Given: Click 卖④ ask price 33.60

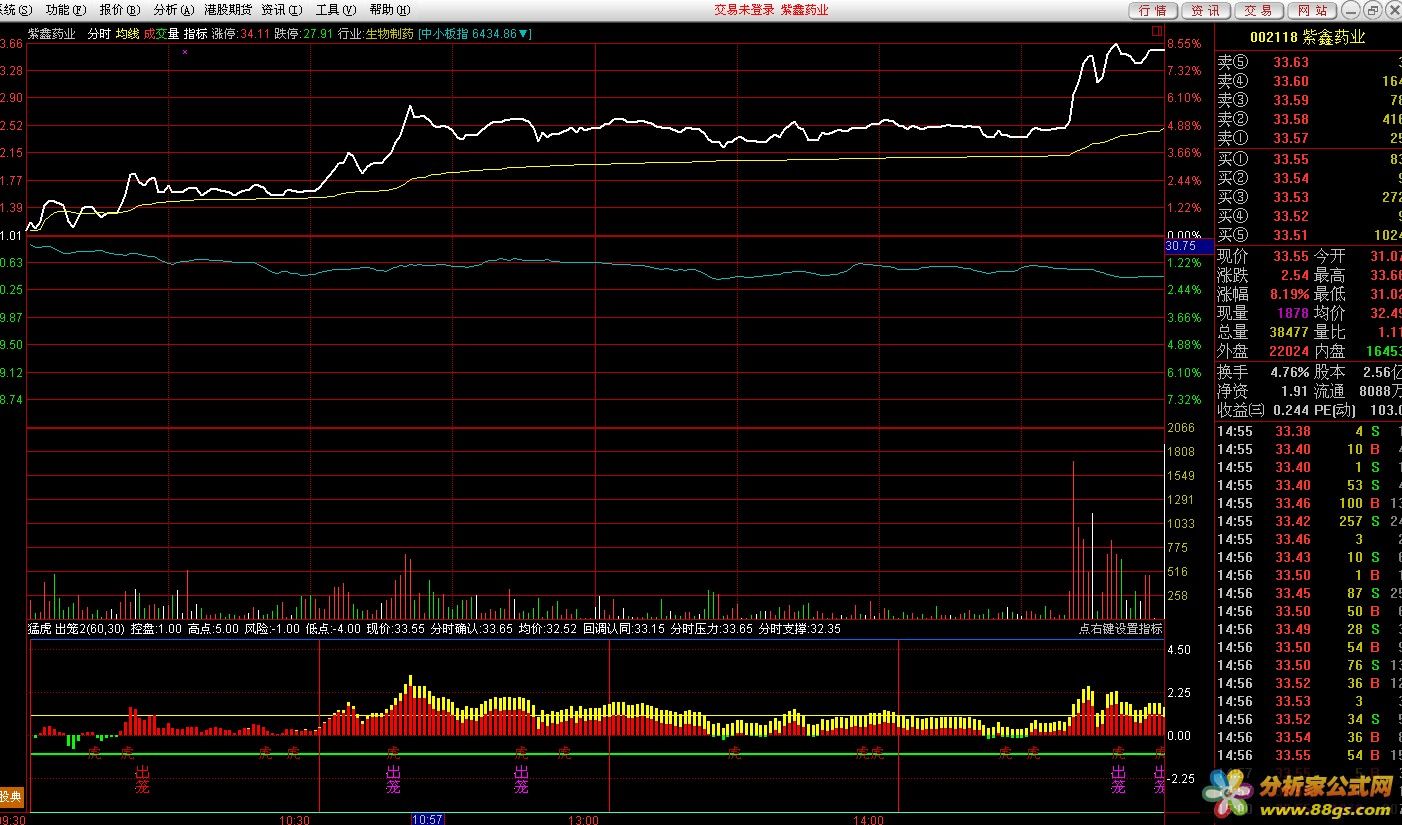Looking at the screenshot, I should tap(1290, 81).
